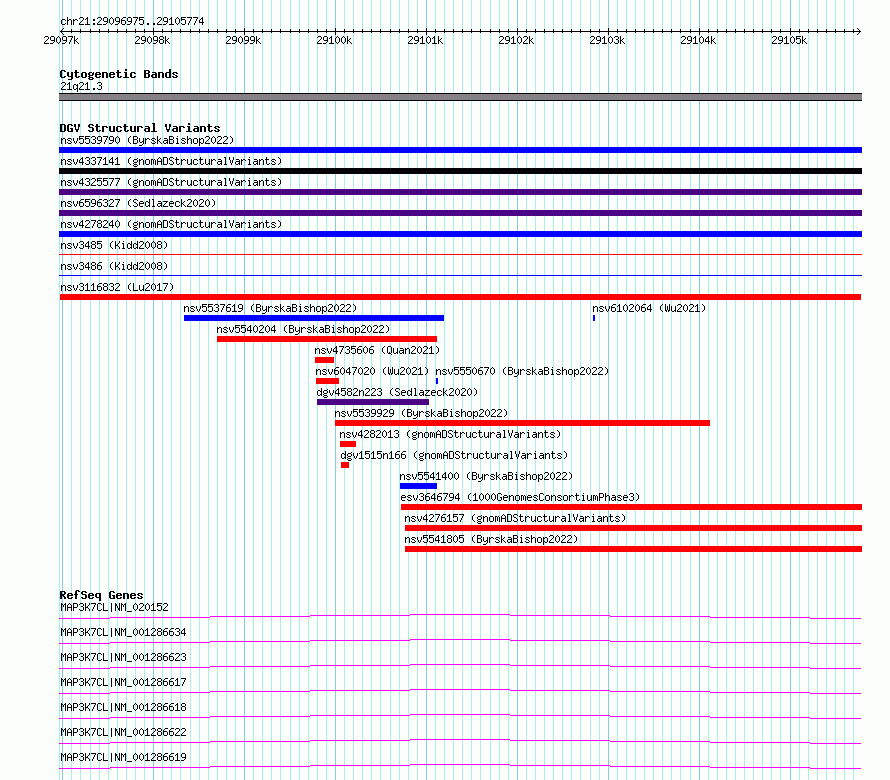Click the 29103k ruler tick label
Screen dimensions: 890x780
(x=607, y=40)
